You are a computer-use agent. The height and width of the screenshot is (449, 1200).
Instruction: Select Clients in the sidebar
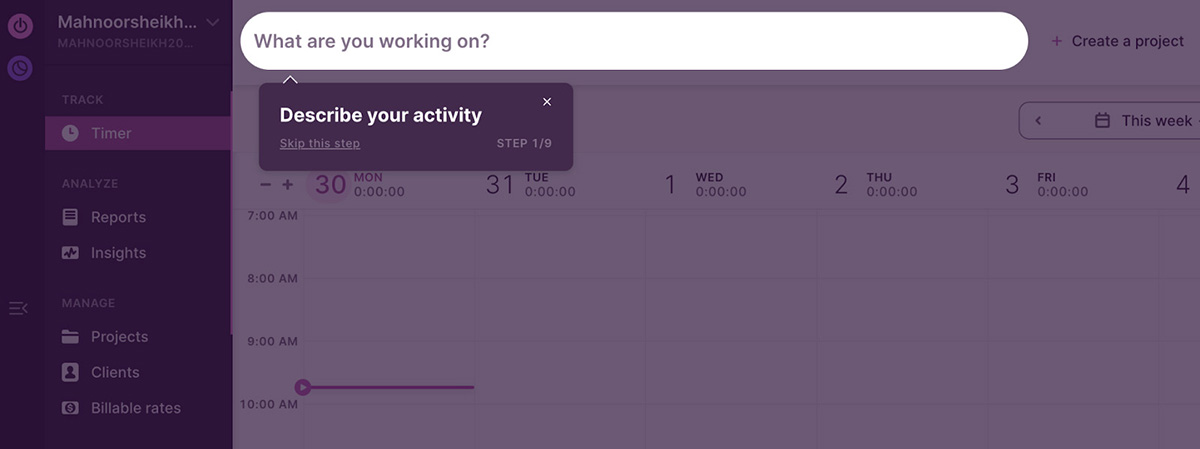tap(115, 372)
